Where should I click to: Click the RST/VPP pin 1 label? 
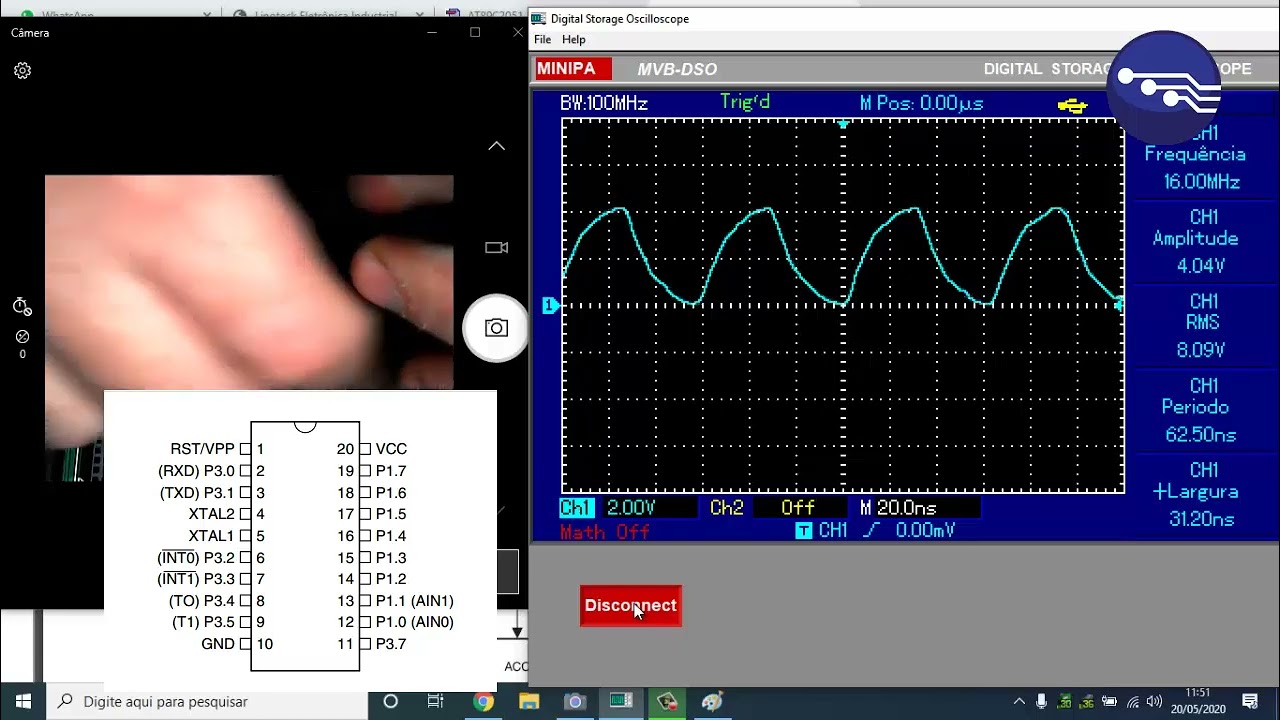[x=203, y=449]
